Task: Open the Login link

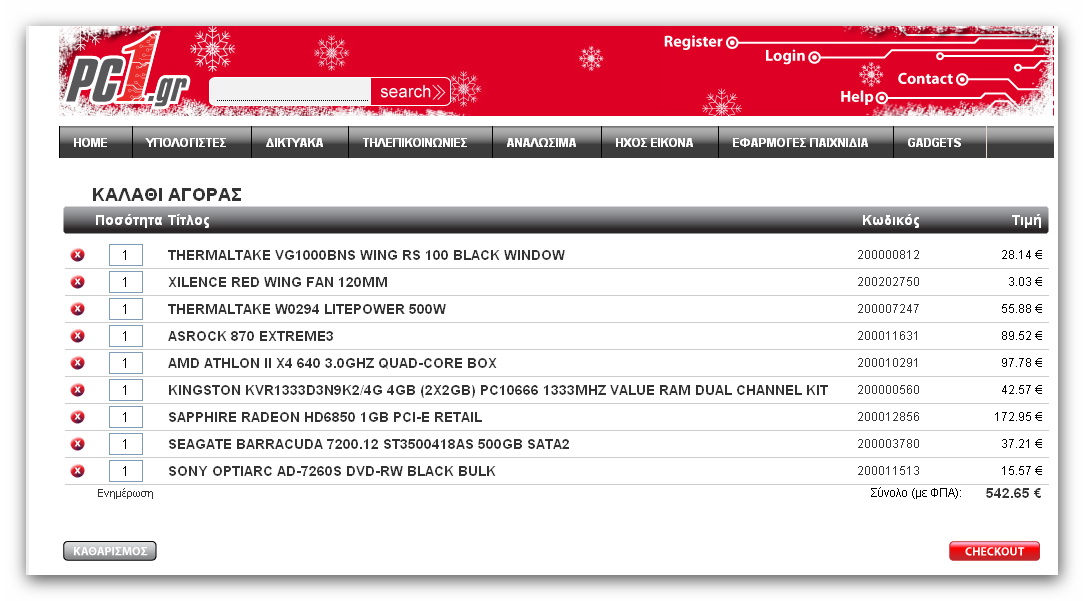Action: click(x=792, y=56)
